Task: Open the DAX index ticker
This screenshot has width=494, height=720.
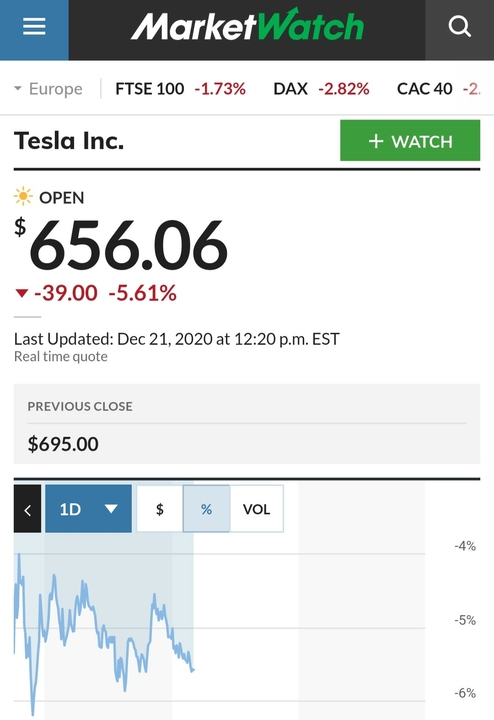Action: click(321, 88)
